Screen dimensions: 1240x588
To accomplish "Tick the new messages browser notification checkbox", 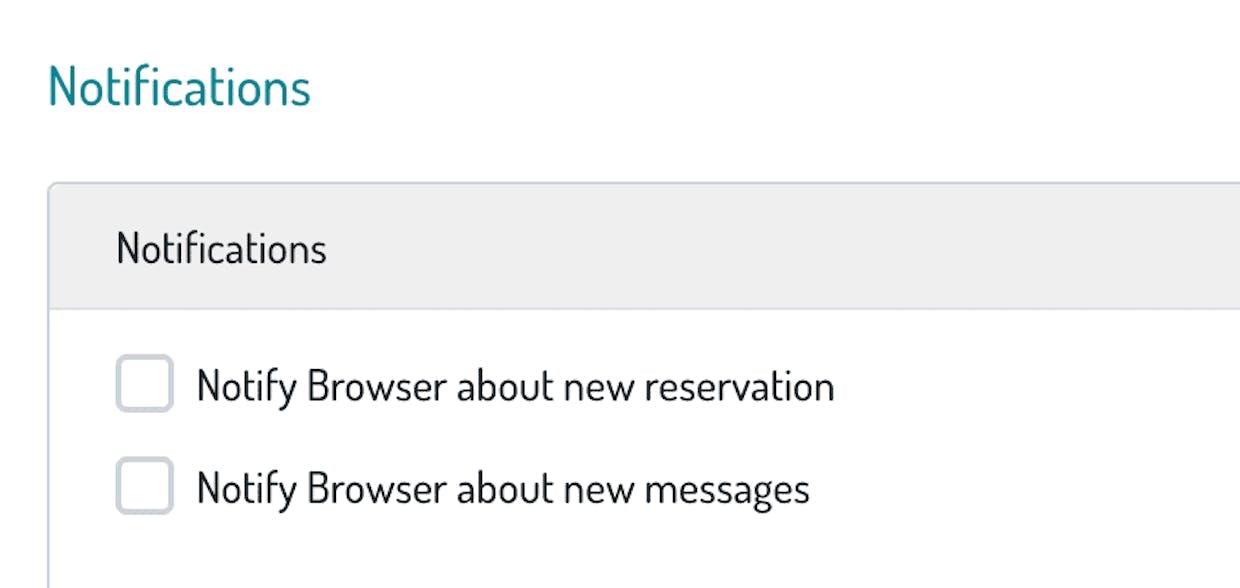I will click(x=145, y=486).
